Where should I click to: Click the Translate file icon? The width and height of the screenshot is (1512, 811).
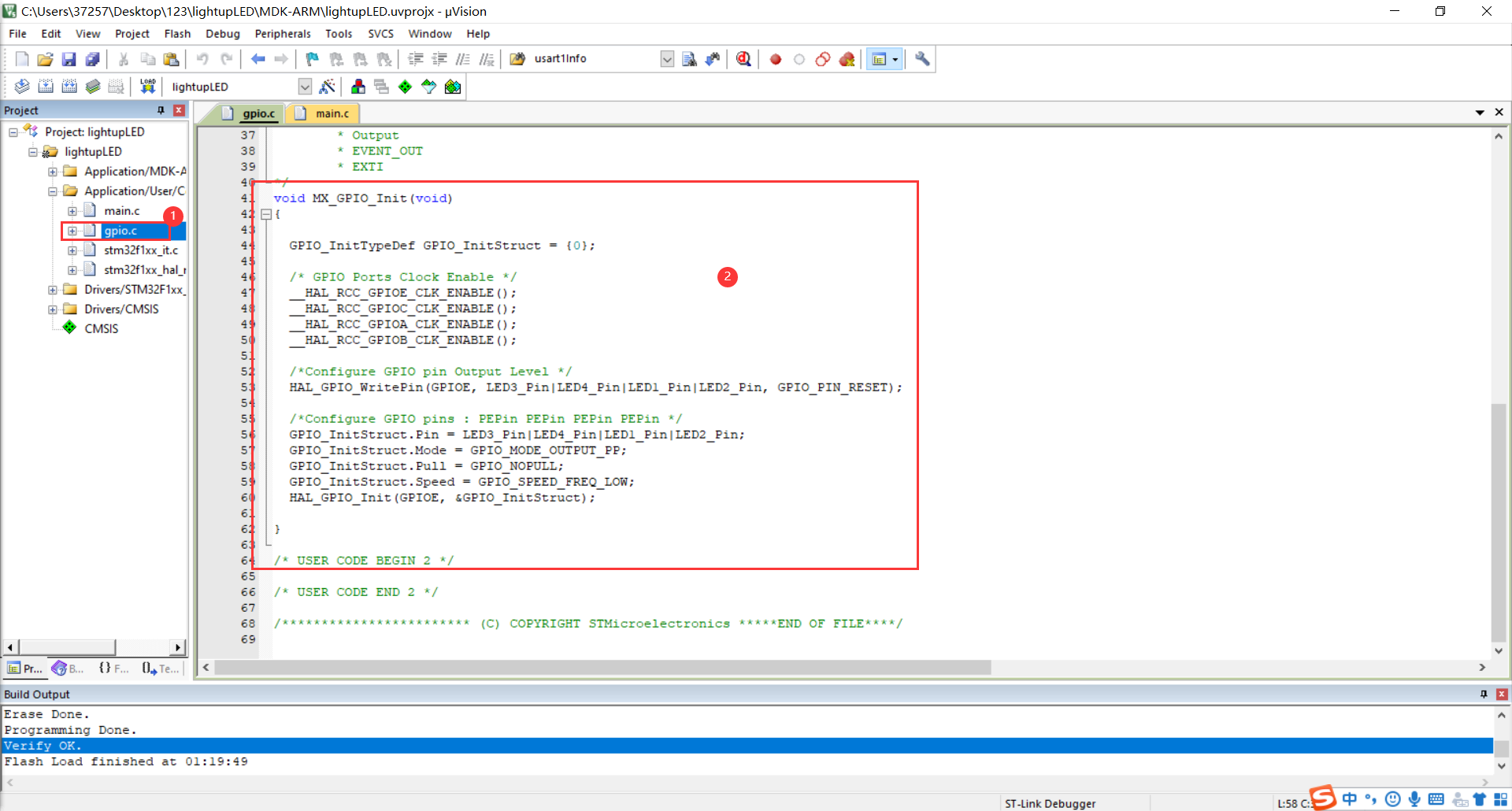pyautogui.click(x=22, y=87)
